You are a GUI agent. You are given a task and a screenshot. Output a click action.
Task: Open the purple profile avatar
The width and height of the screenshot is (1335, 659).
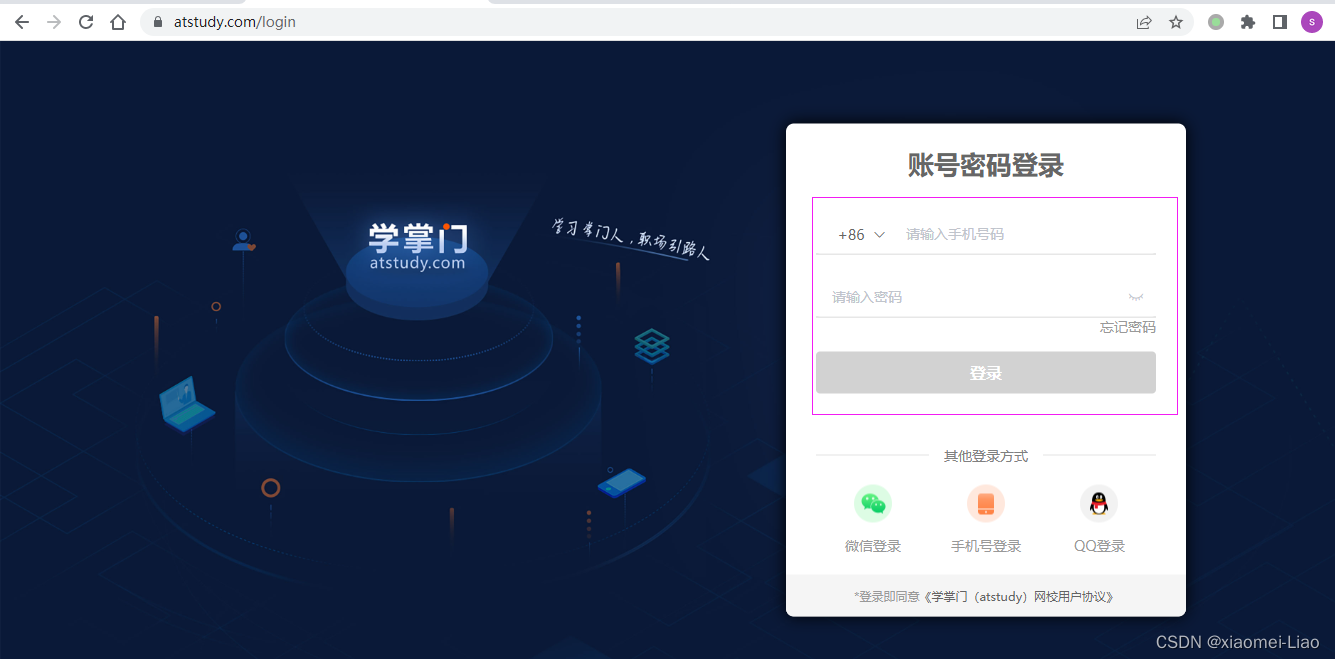click(x=1311, y=22)
